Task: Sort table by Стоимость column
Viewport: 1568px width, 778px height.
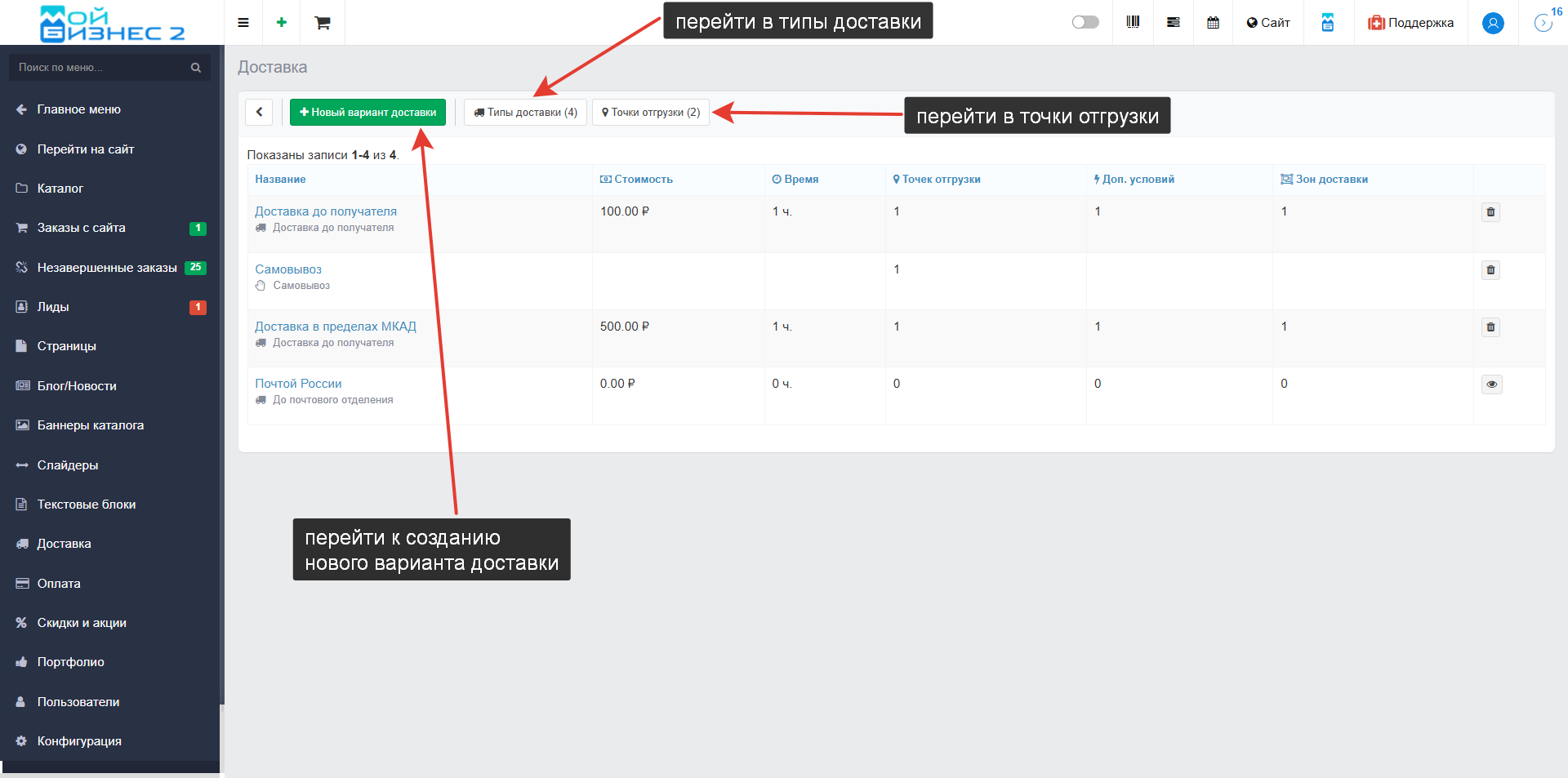Action: click(x=643, y=180)
